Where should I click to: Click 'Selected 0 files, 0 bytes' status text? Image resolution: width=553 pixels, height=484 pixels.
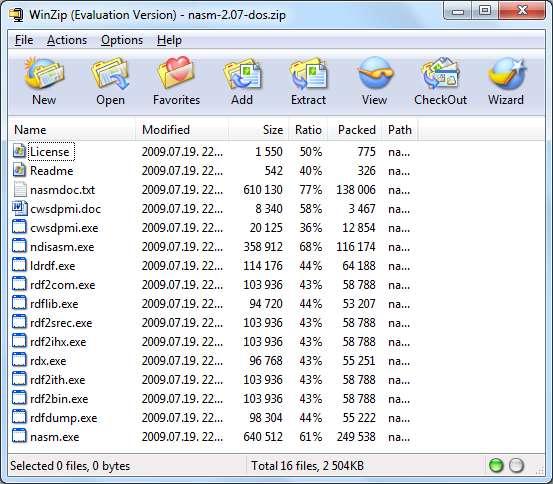tap(70, 466)
